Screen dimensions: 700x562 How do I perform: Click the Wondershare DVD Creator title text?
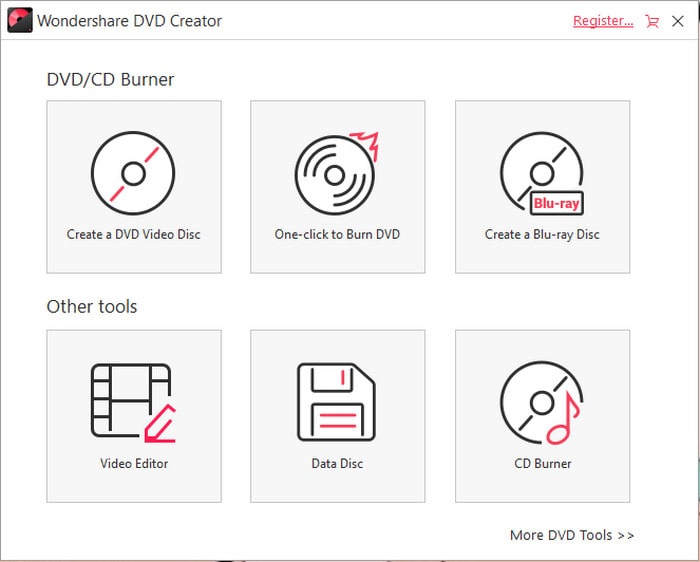coord(129,20)
